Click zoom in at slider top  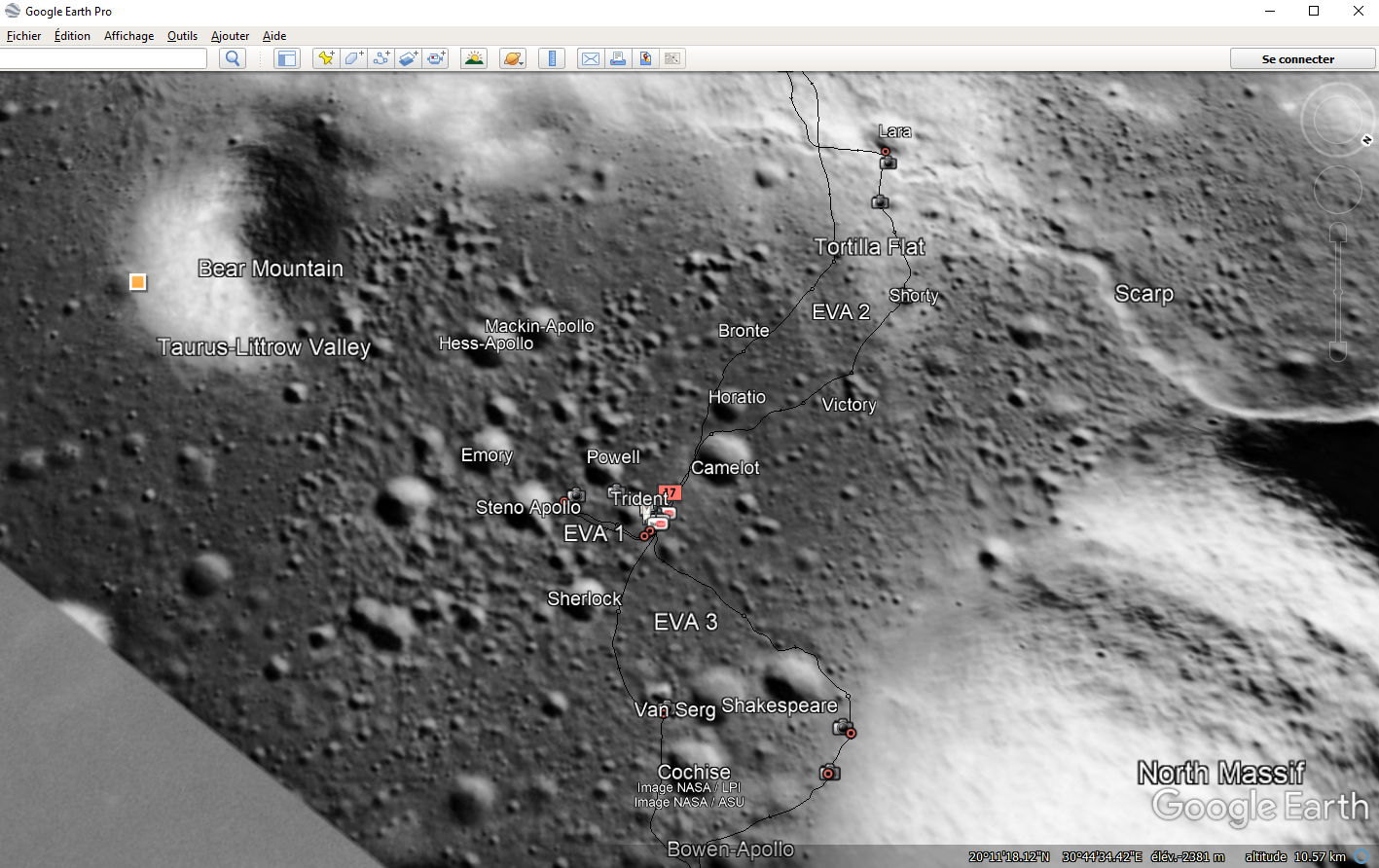tap(1338, 232)
